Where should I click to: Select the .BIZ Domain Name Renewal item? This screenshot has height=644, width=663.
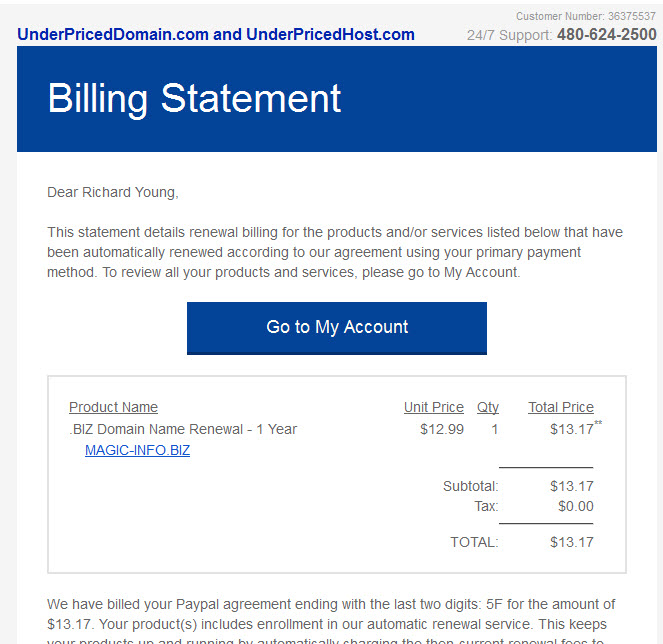pos(183,429)
